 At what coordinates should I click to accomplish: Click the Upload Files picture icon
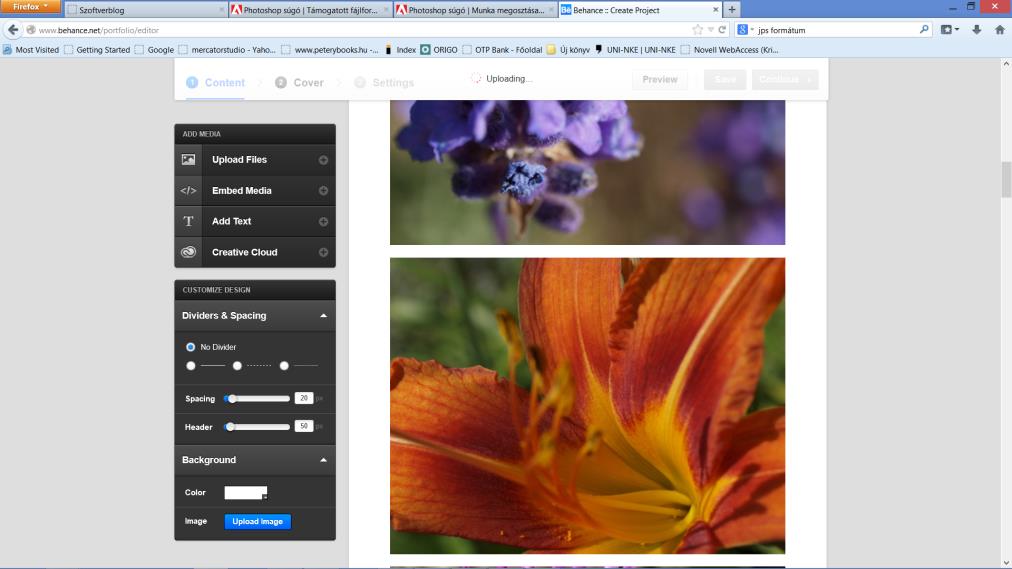[x=188, y=159]
